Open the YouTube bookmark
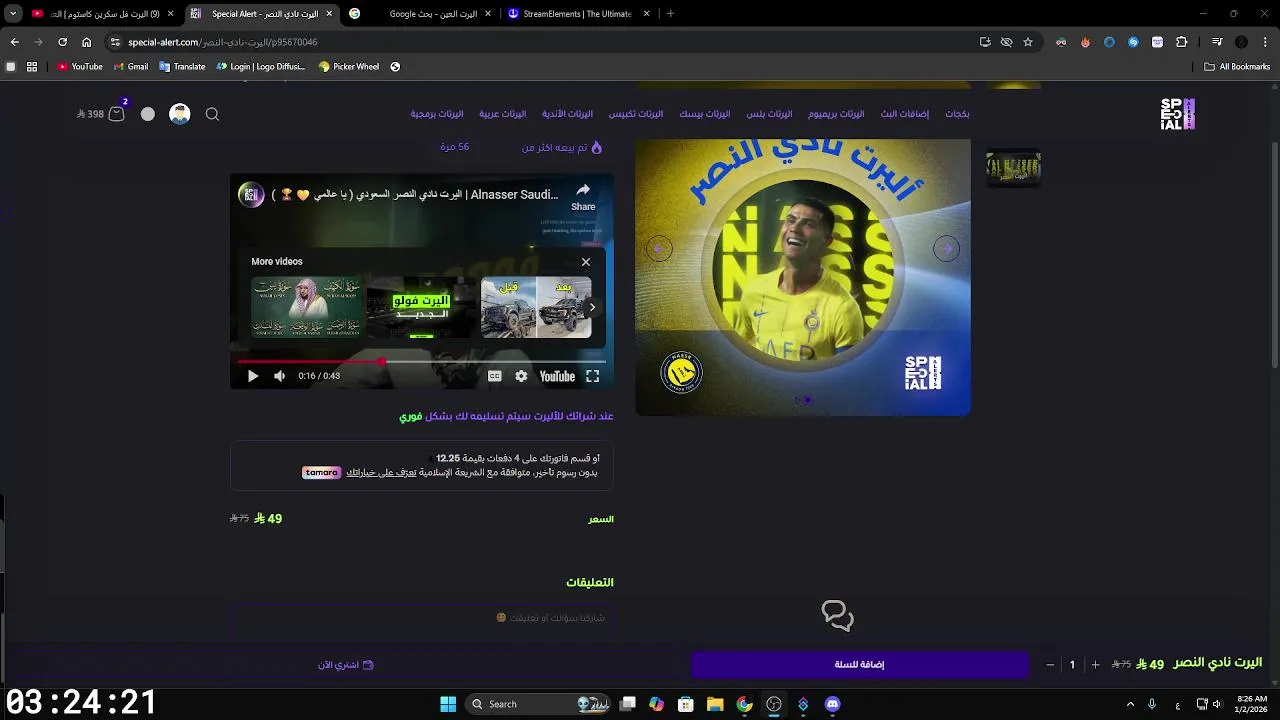Image resolution: width=1280 pixels, height=720 pixels. point(80,67)
